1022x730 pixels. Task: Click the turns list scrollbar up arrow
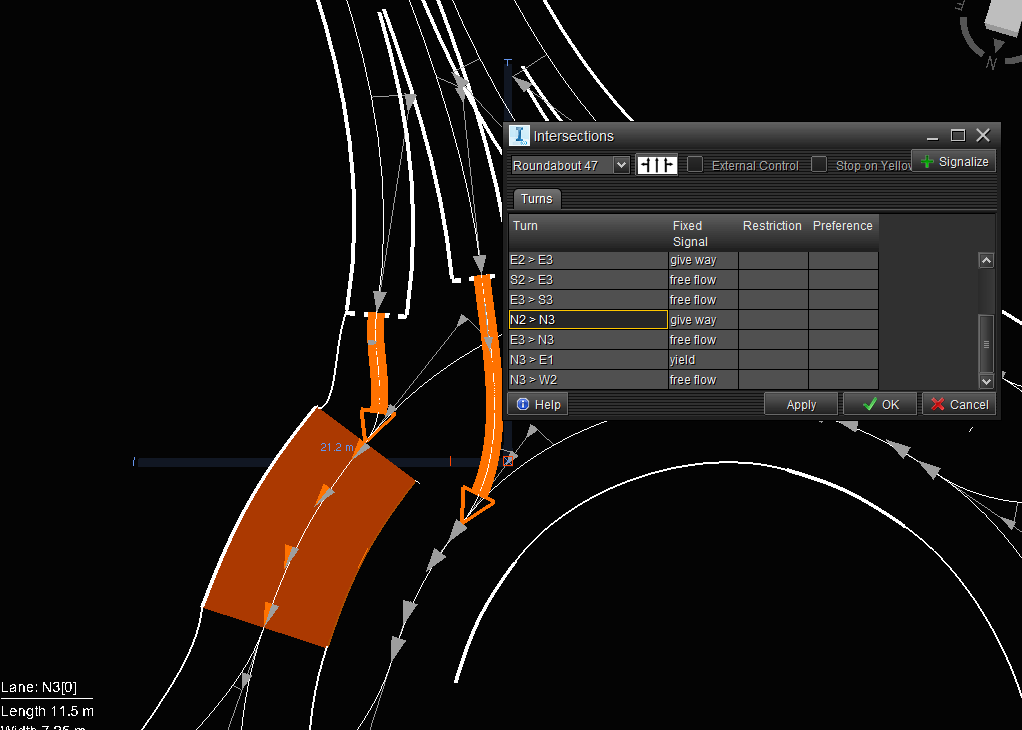click(x=986, y=259)
